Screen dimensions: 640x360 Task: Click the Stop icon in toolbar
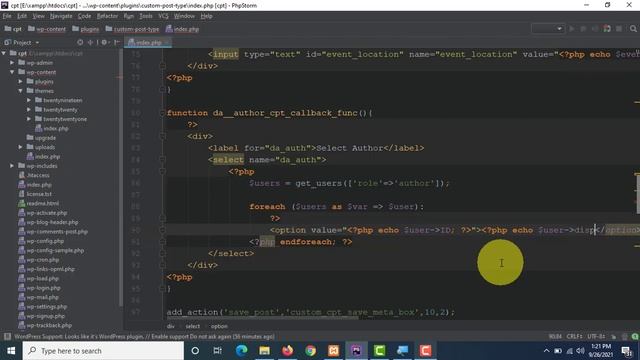(619, 29)
